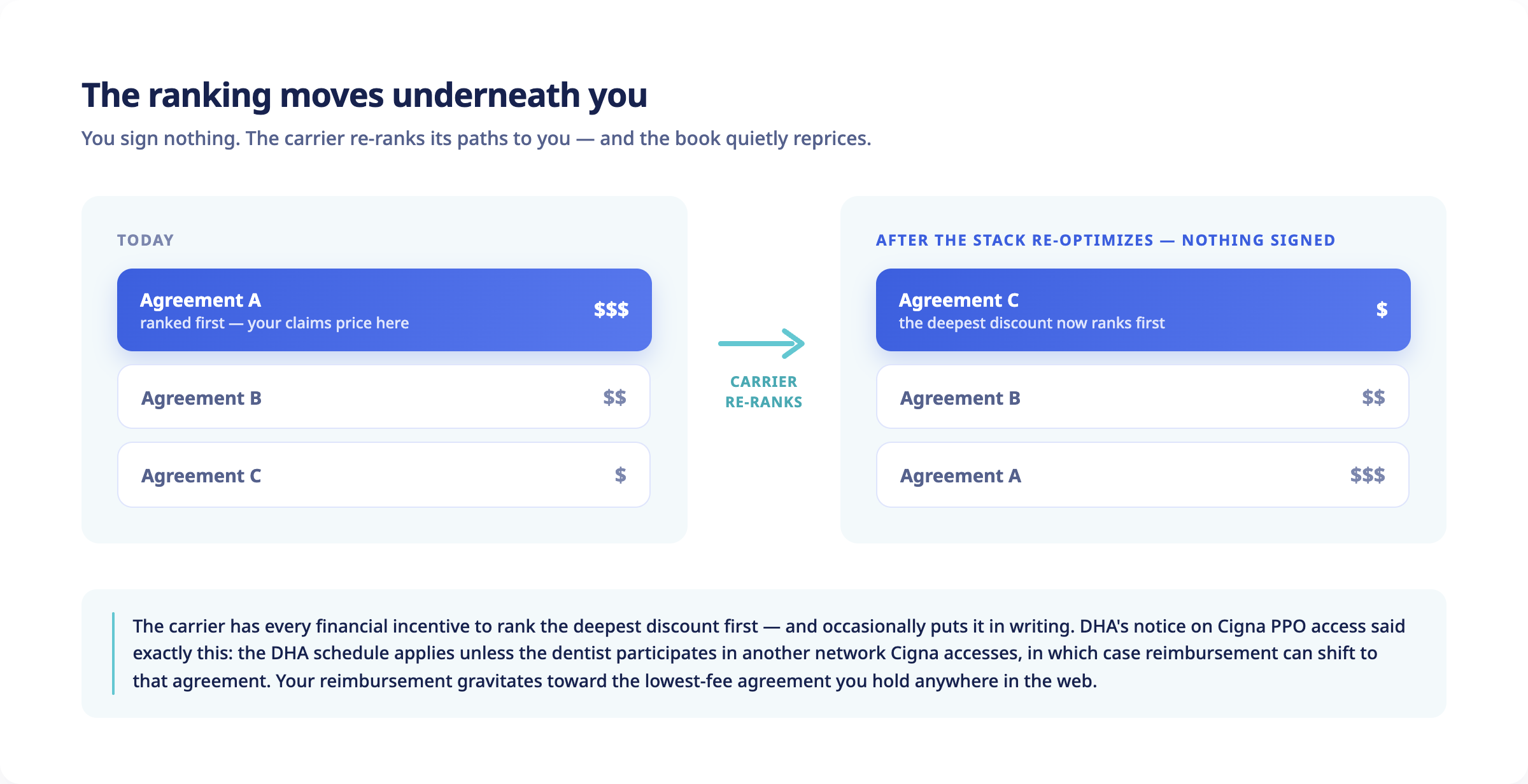This screenshot has width=1528, height=784.
Task: Click the 'After the stack re-optimizes' heading
Action: (1105, 240)
